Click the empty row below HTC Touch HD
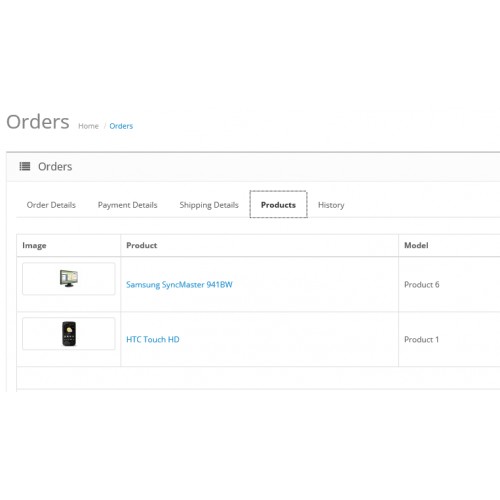The image size is (500, 500). click(258, 378)
